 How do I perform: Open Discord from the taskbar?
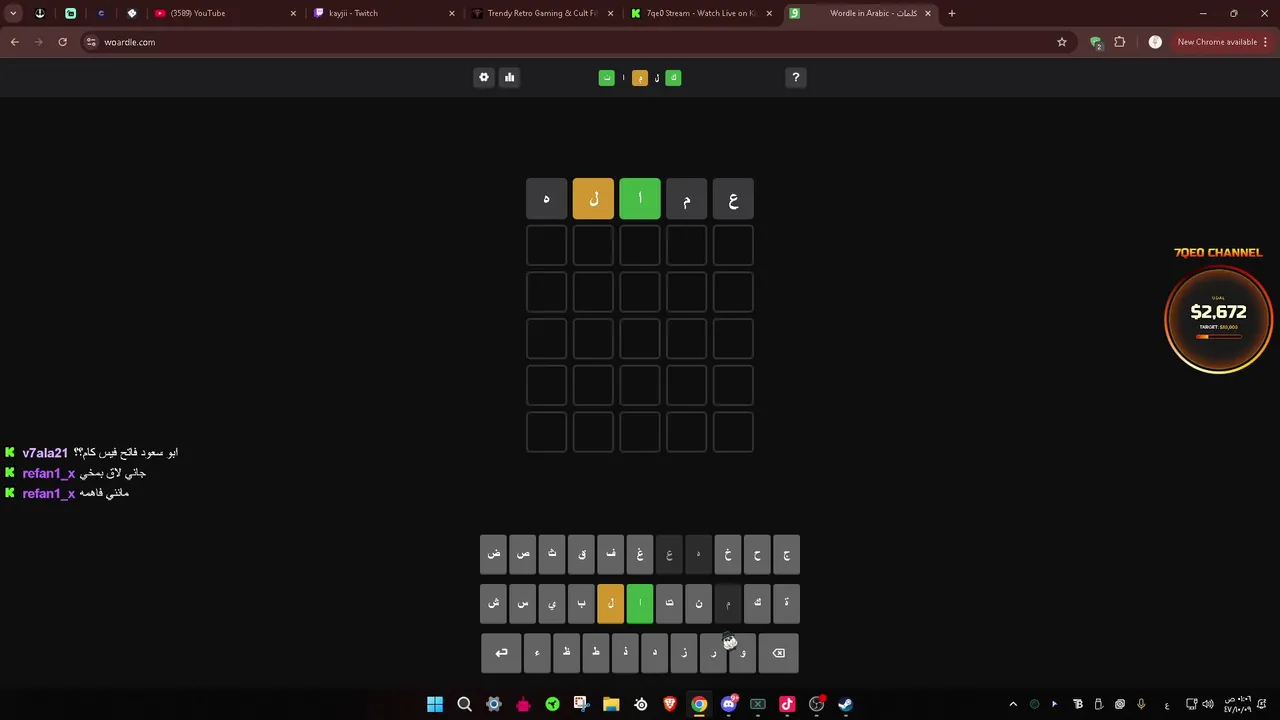[729, 704]
